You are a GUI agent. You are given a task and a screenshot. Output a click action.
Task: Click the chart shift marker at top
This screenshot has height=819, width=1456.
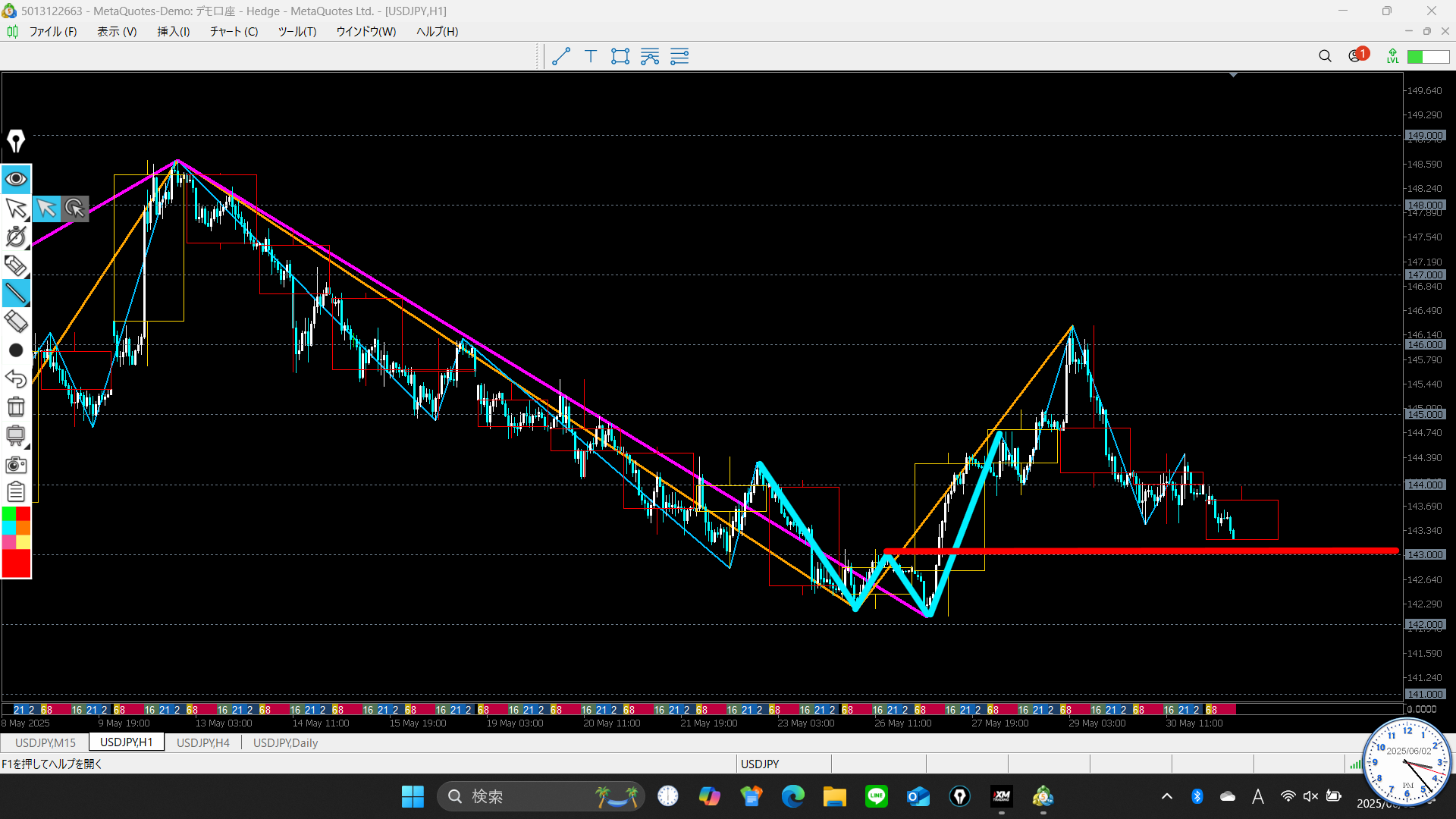(1234, 75)
